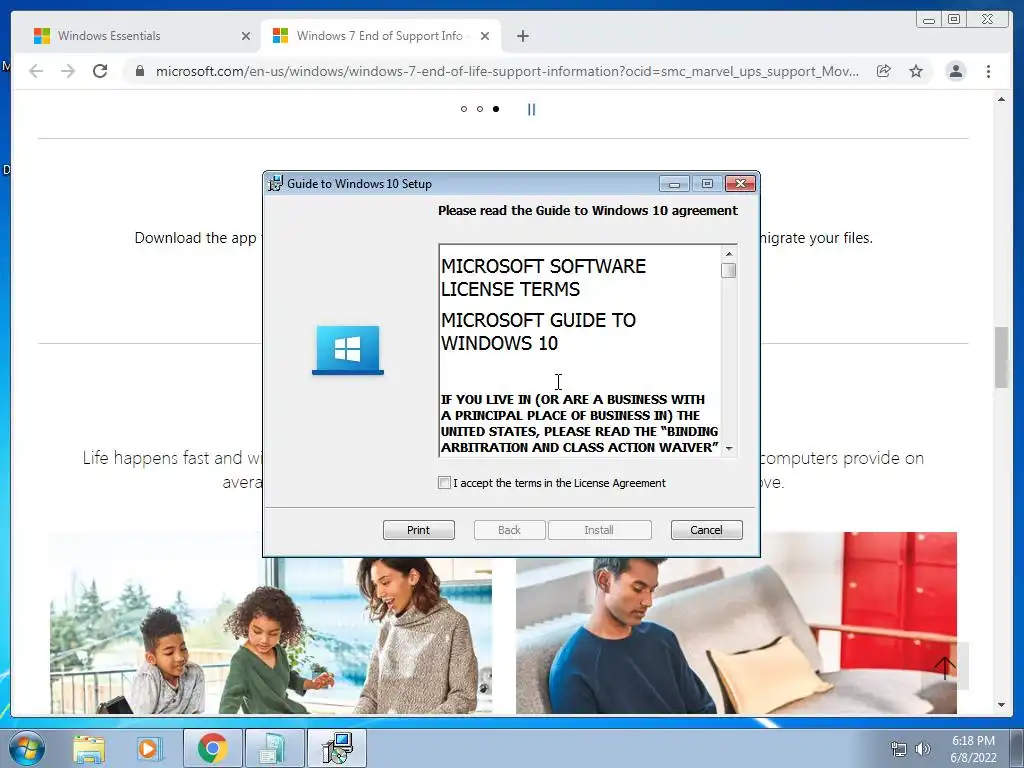Accept the License Agreement terms checkbox

pyautogui.click(x=444, y=483)
